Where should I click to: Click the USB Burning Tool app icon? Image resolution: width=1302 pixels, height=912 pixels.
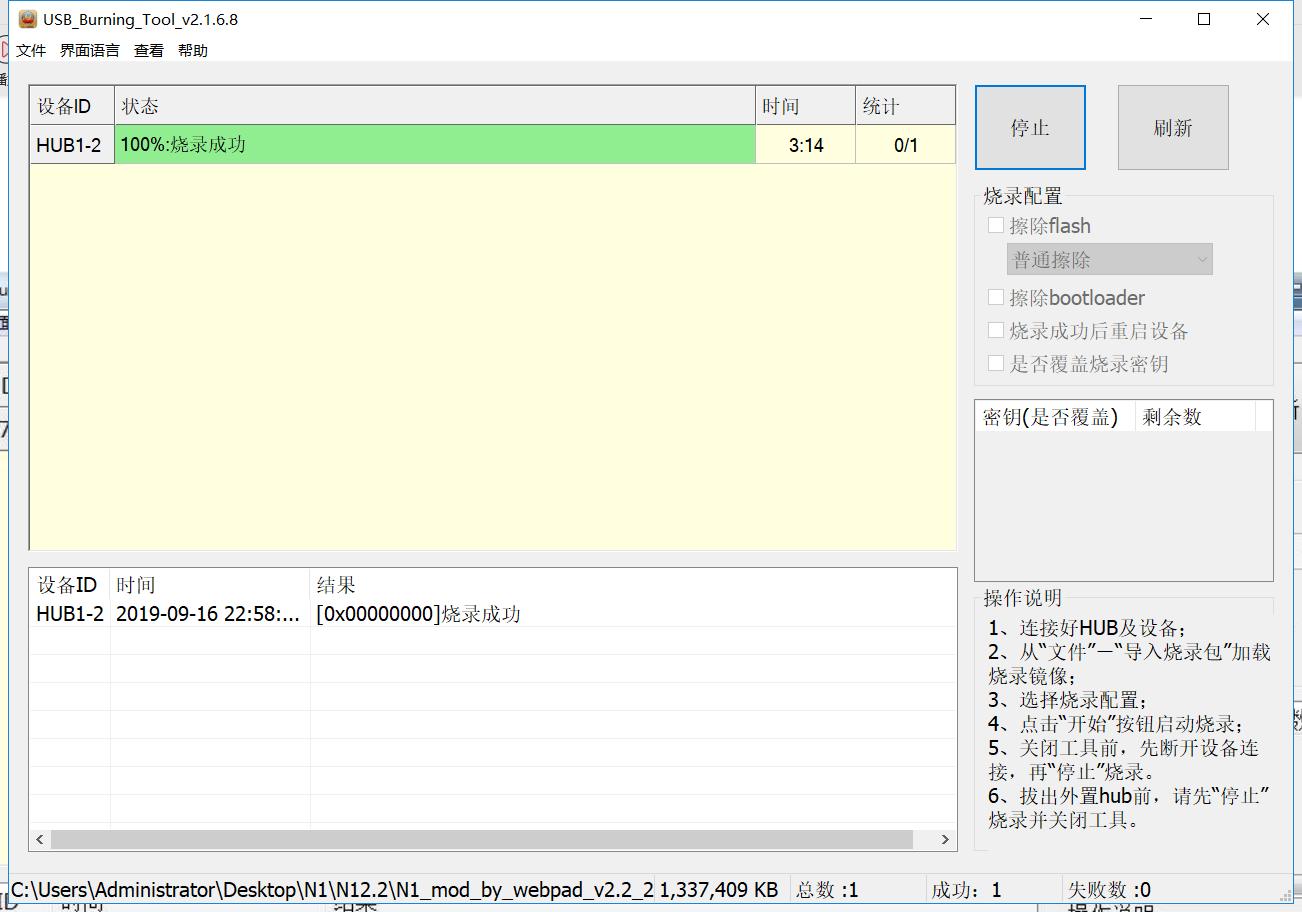point(28,19)
